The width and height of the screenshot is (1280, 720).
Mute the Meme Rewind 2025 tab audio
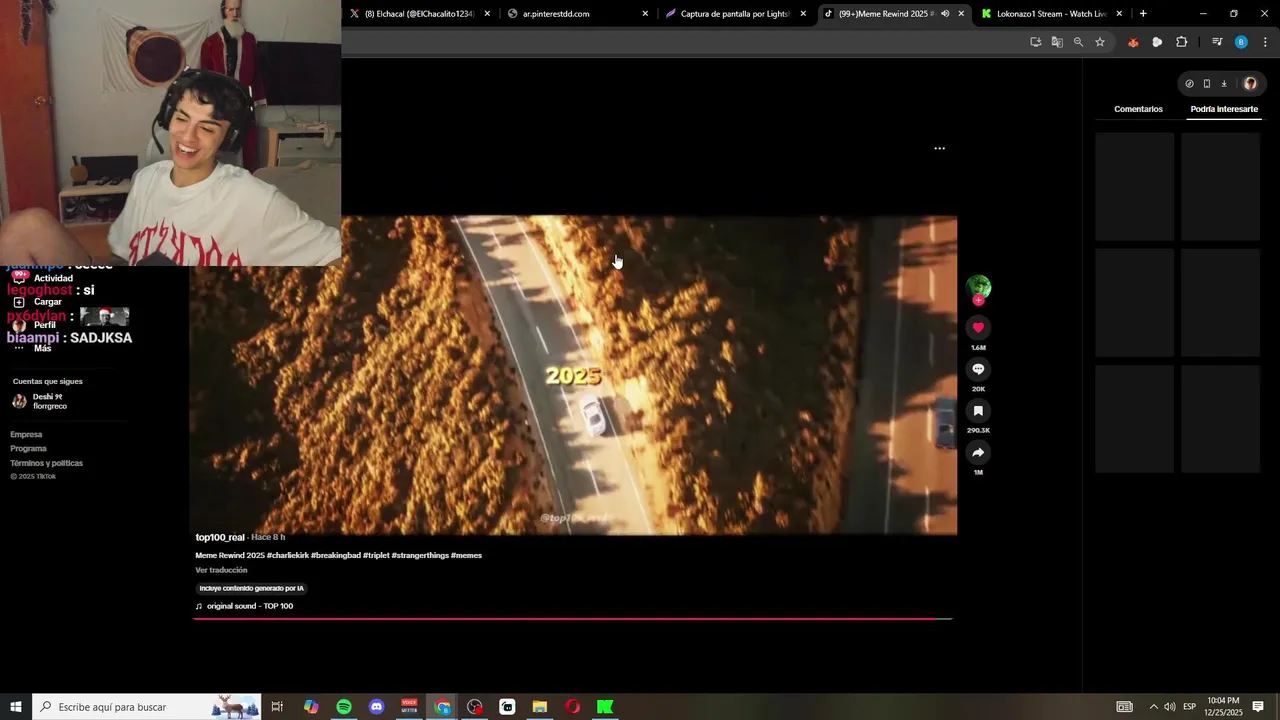(x=945, y=14)
